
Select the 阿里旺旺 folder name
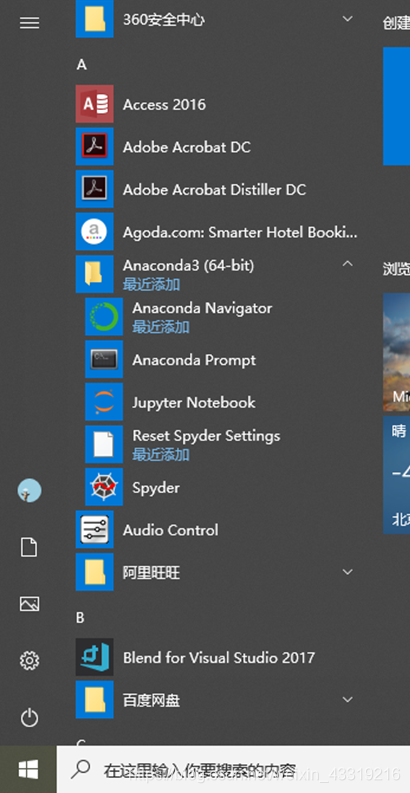click(152, 572)
